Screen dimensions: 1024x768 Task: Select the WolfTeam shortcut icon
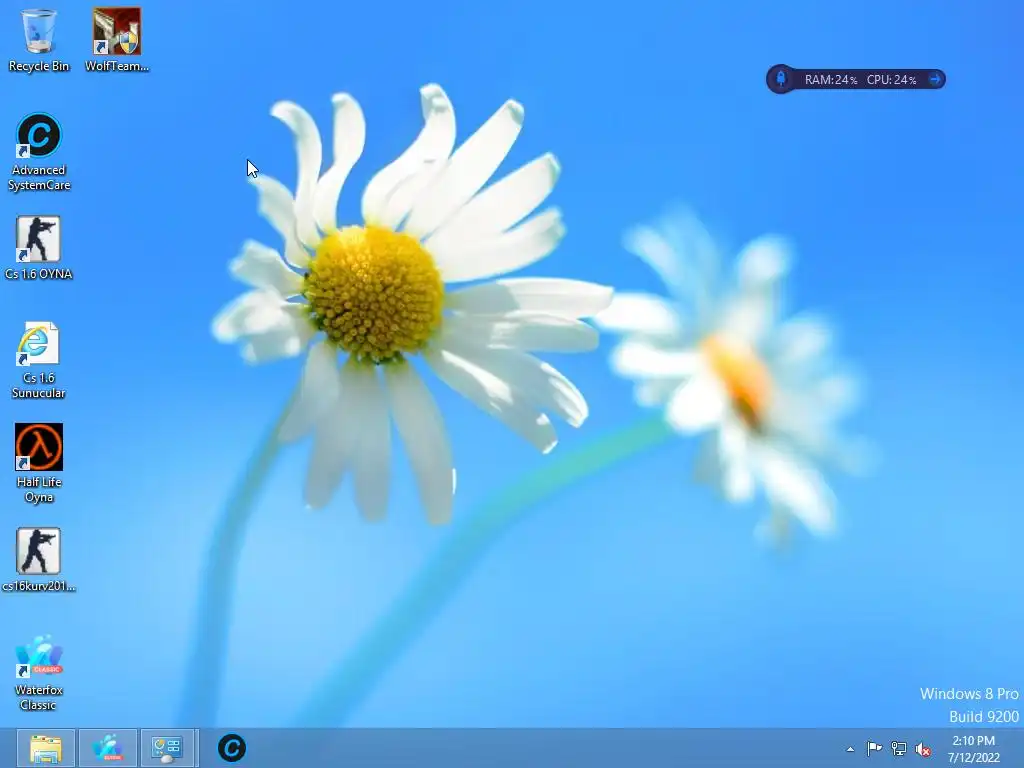117,40
